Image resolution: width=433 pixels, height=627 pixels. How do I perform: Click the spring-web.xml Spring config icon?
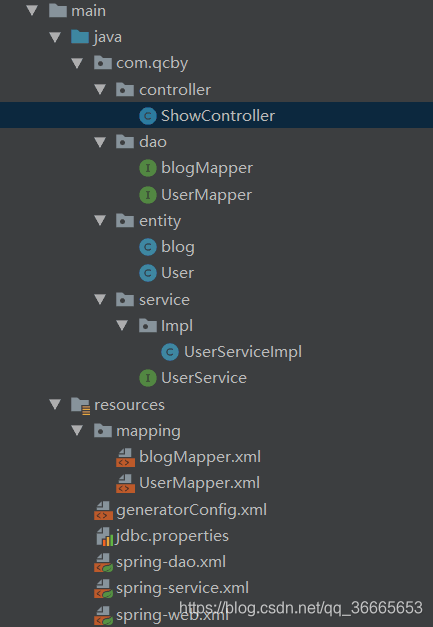coord(103,615)
